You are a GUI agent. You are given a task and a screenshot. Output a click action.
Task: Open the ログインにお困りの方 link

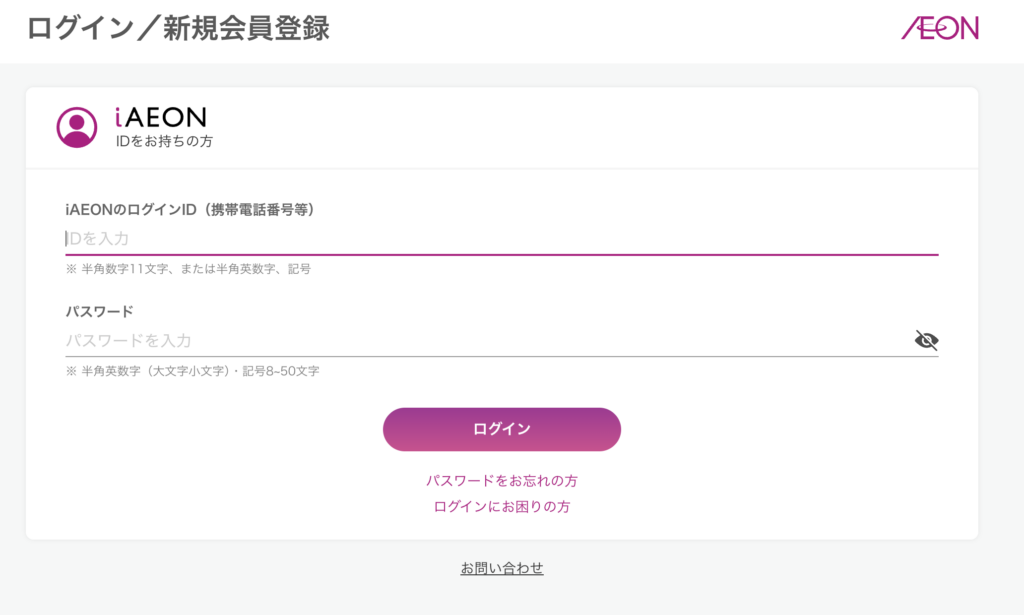[502, 507]
